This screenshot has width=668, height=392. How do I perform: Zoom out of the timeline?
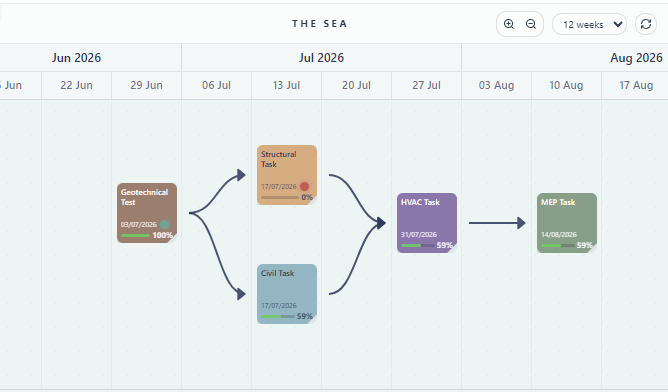pos(531,24)
